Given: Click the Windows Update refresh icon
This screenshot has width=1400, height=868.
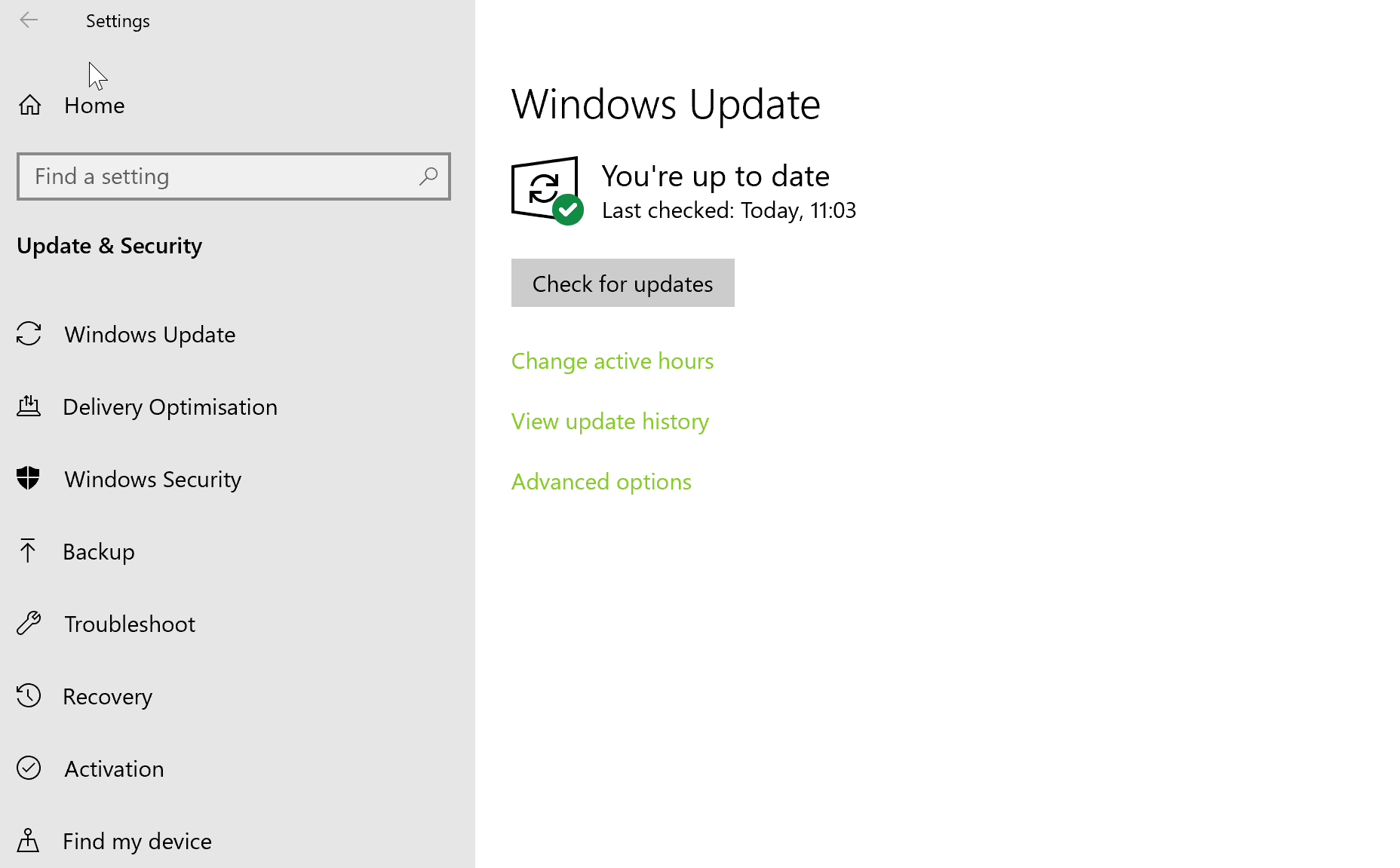Looking at the screenshot, I should 29,334.
